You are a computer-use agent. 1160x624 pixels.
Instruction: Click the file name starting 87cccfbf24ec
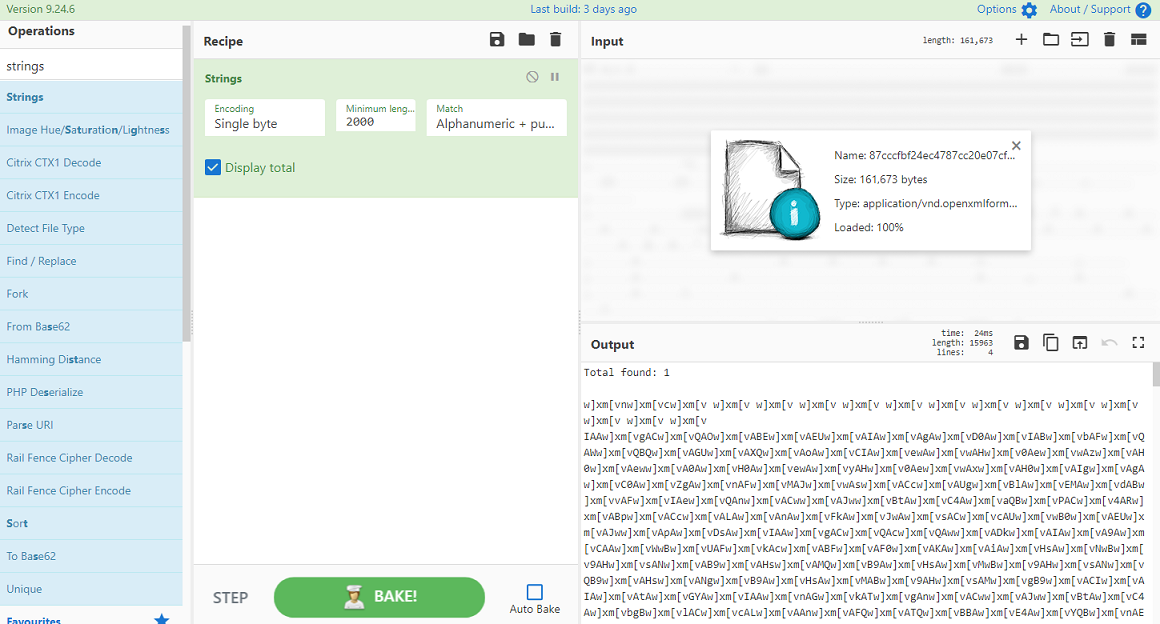pos(925,155)
